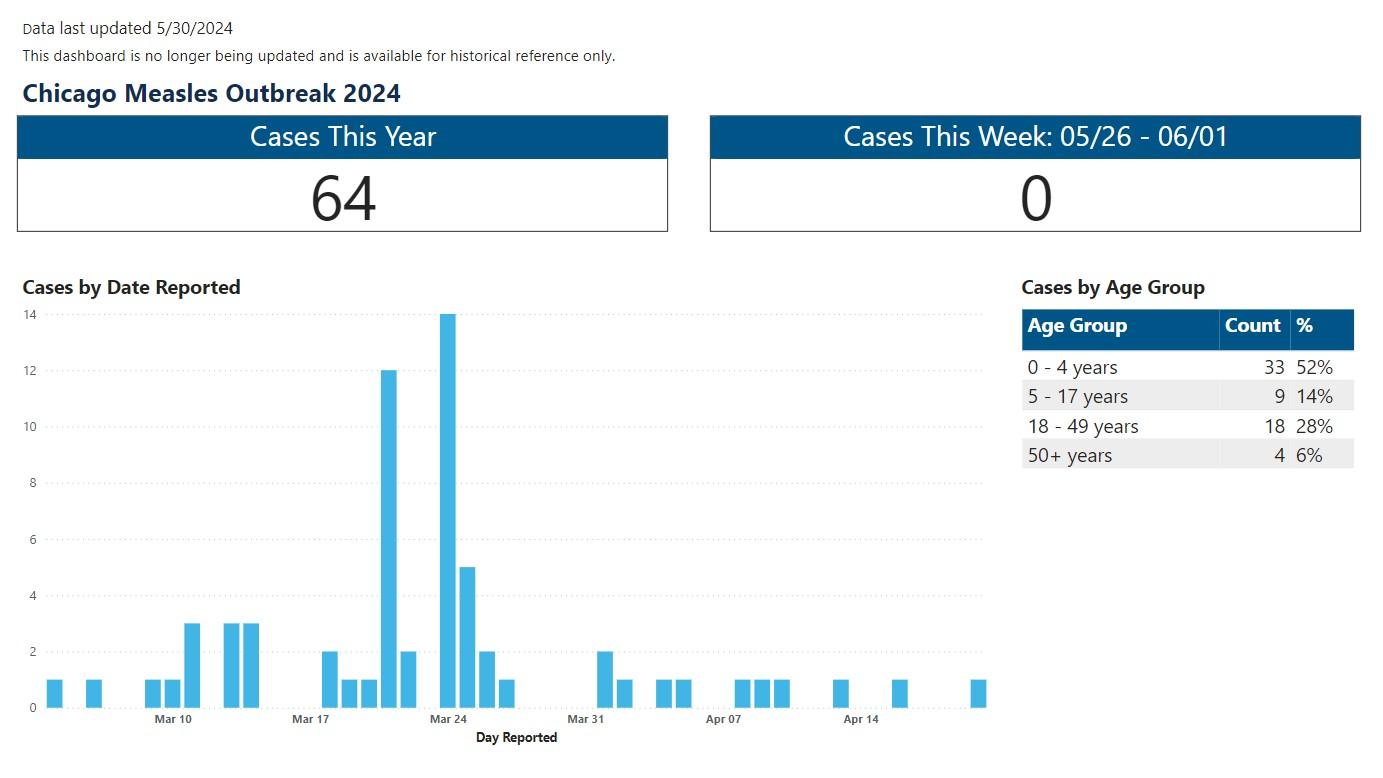Screen dimensions: 1383x778
Task: Click the leftmost bar in the chart
Action: [54, 694]
